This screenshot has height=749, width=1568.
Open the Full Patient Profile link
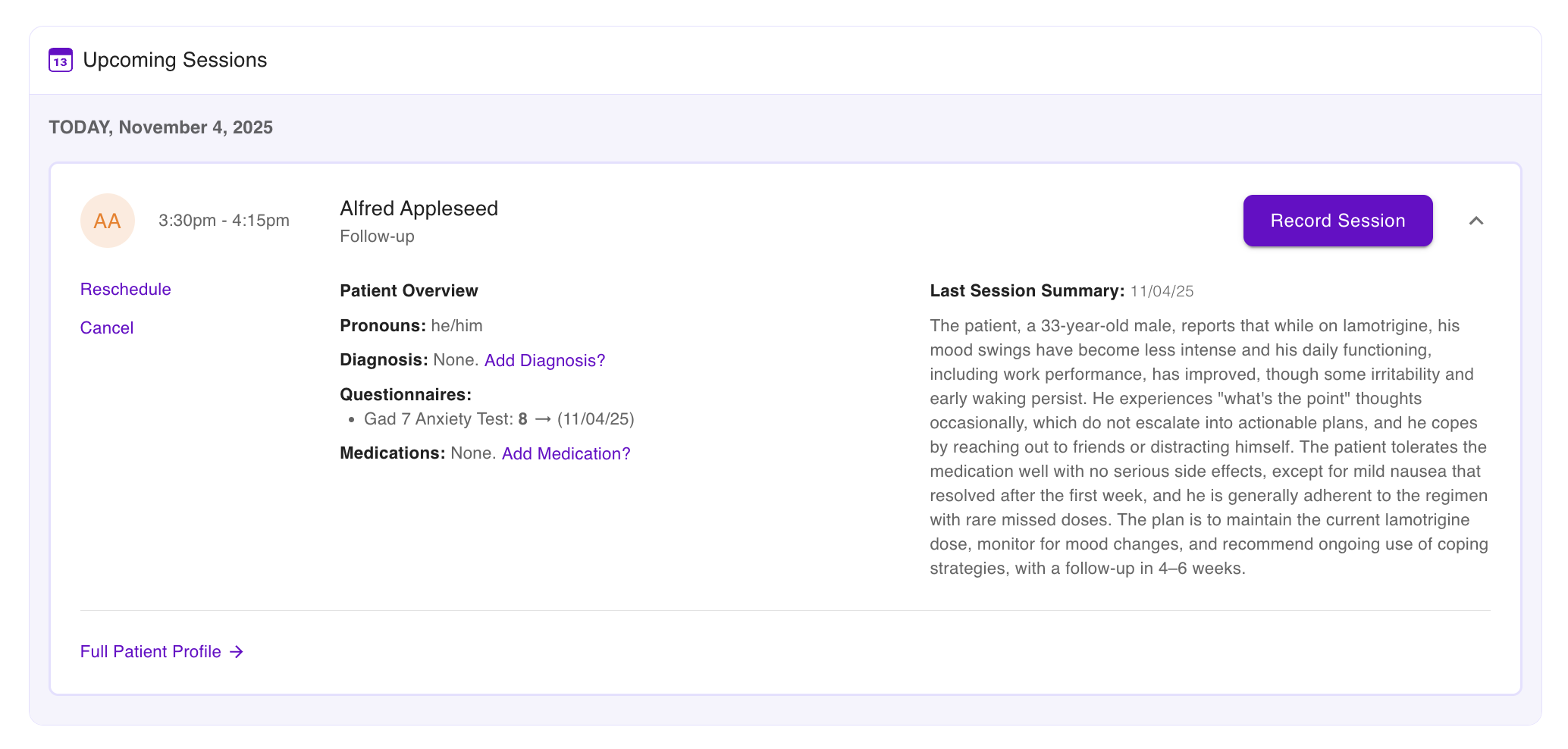(x=151, y=652)
